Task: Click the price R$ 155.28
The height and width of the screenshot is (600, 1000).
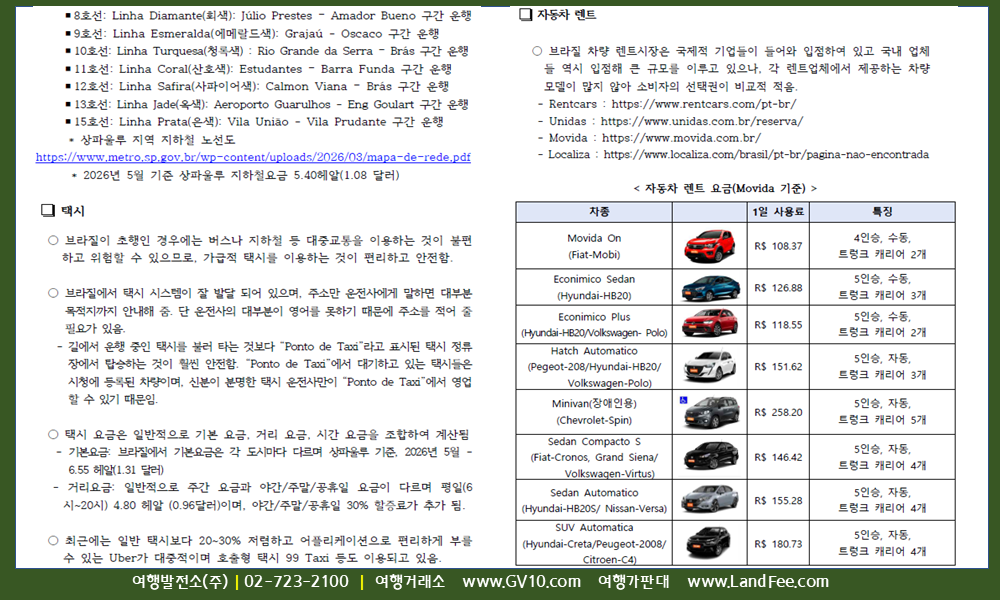Action: click(x=778, y=501)
